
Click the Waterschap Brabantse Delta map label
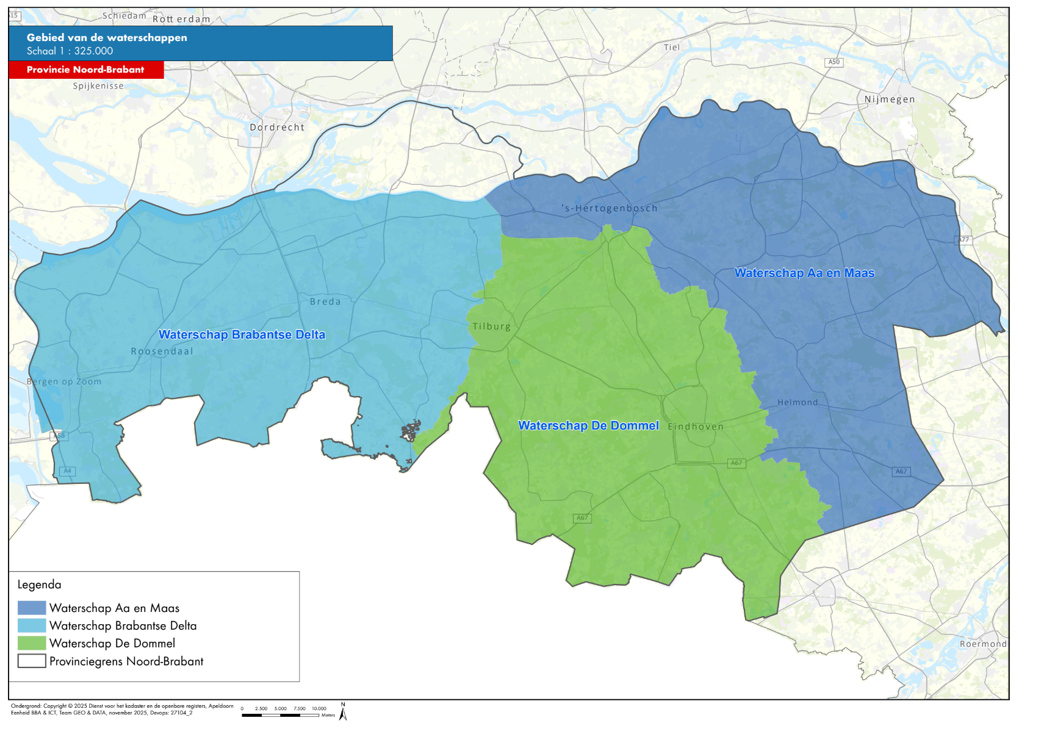pos(241,334)
